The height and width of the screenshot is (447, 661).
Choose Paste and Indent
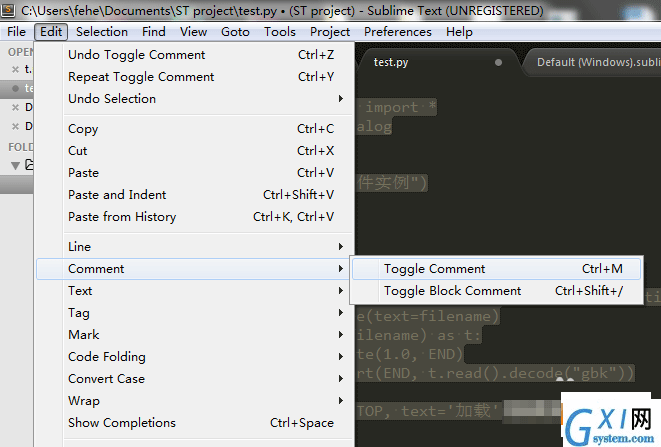[x=194, y=194]
